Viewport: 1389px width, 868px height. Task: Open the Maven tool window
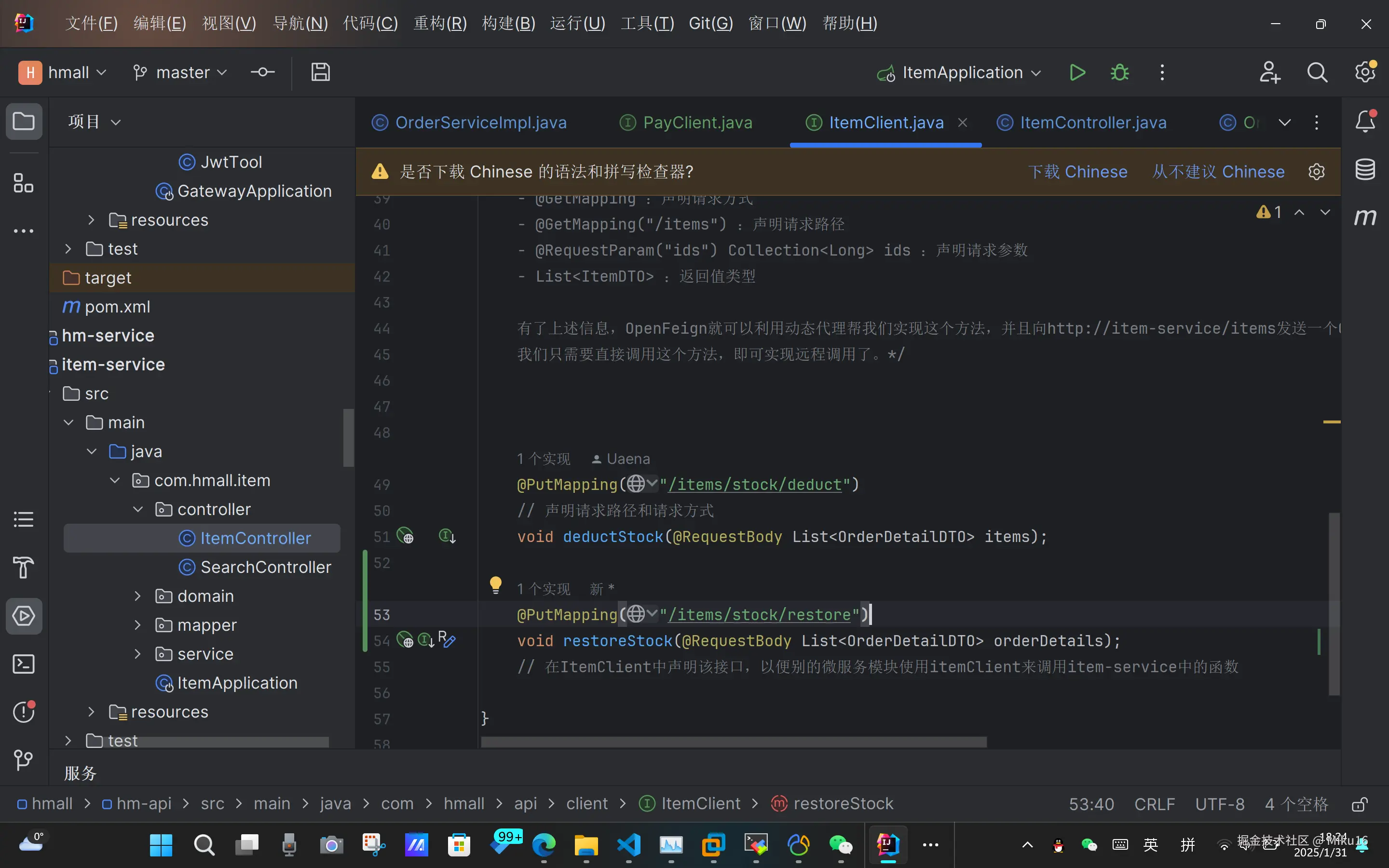pos(1365,217)
